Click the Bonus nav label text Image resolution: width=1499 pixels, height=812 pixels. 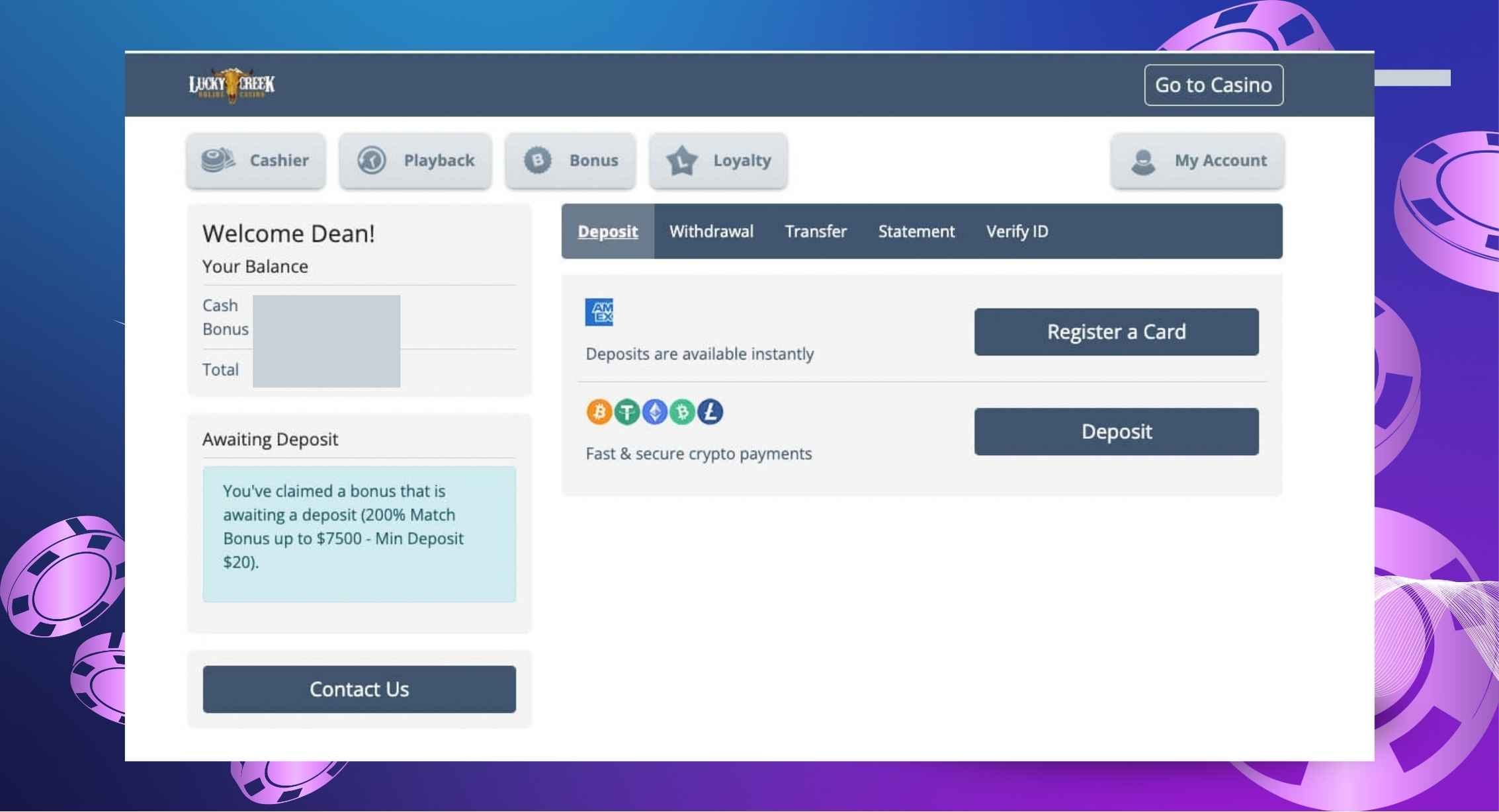click(594, 160)
